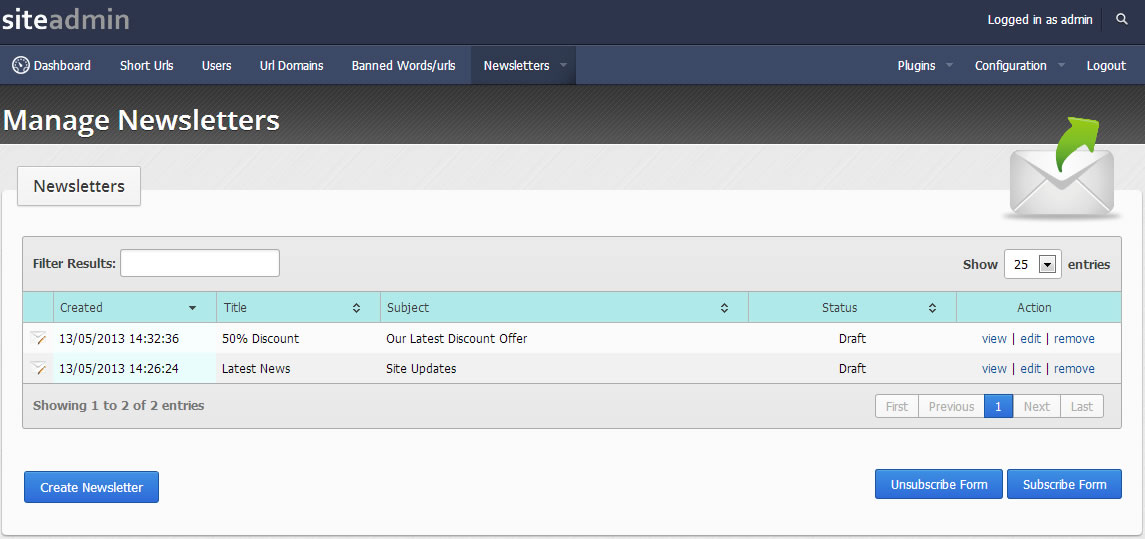Viewport: 1145px width, 539px height.
Task: Sort table by Subject column
Action: pyautogui.click(x=724, y=308)
